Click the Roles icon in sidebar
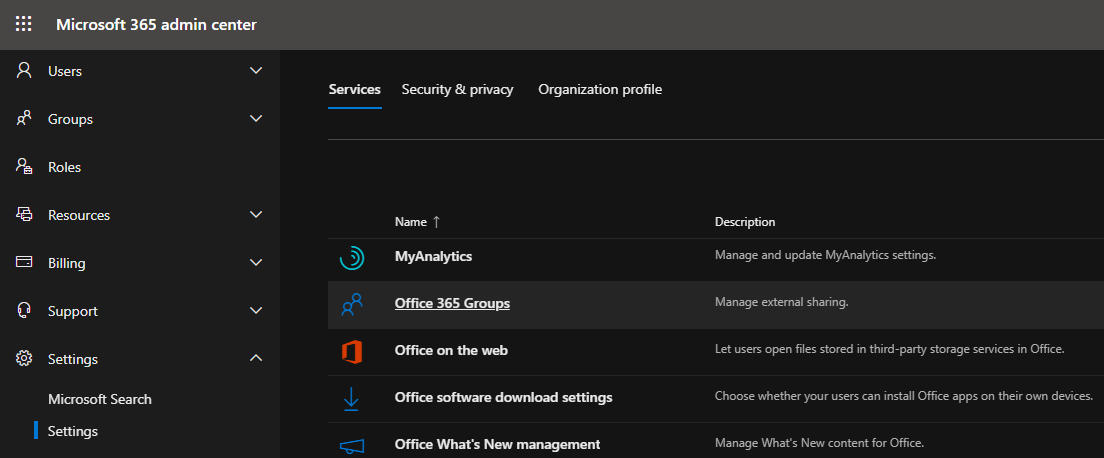1104x458 pixels. 24,166
